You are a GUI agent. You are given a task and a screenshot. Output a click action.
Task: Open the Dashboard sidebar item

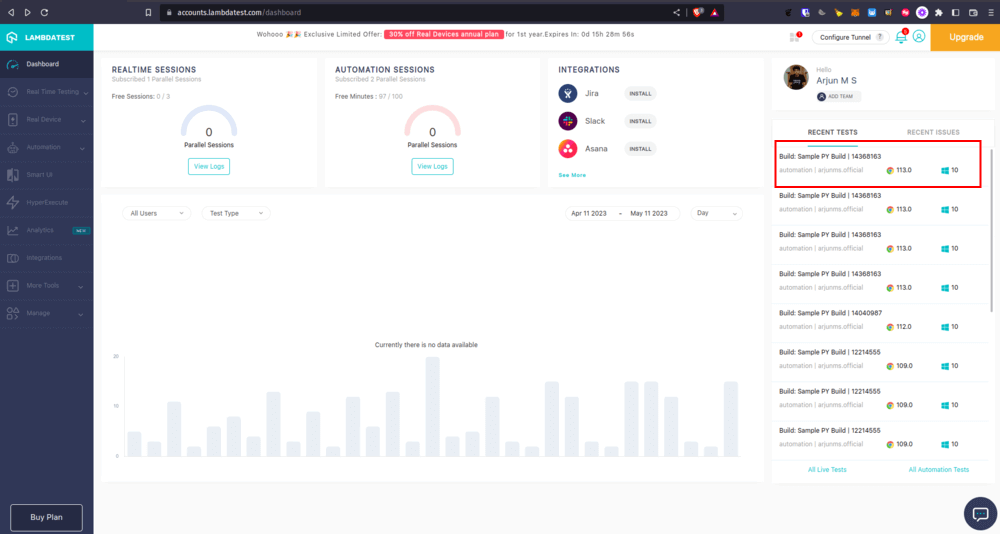point(47,64)
